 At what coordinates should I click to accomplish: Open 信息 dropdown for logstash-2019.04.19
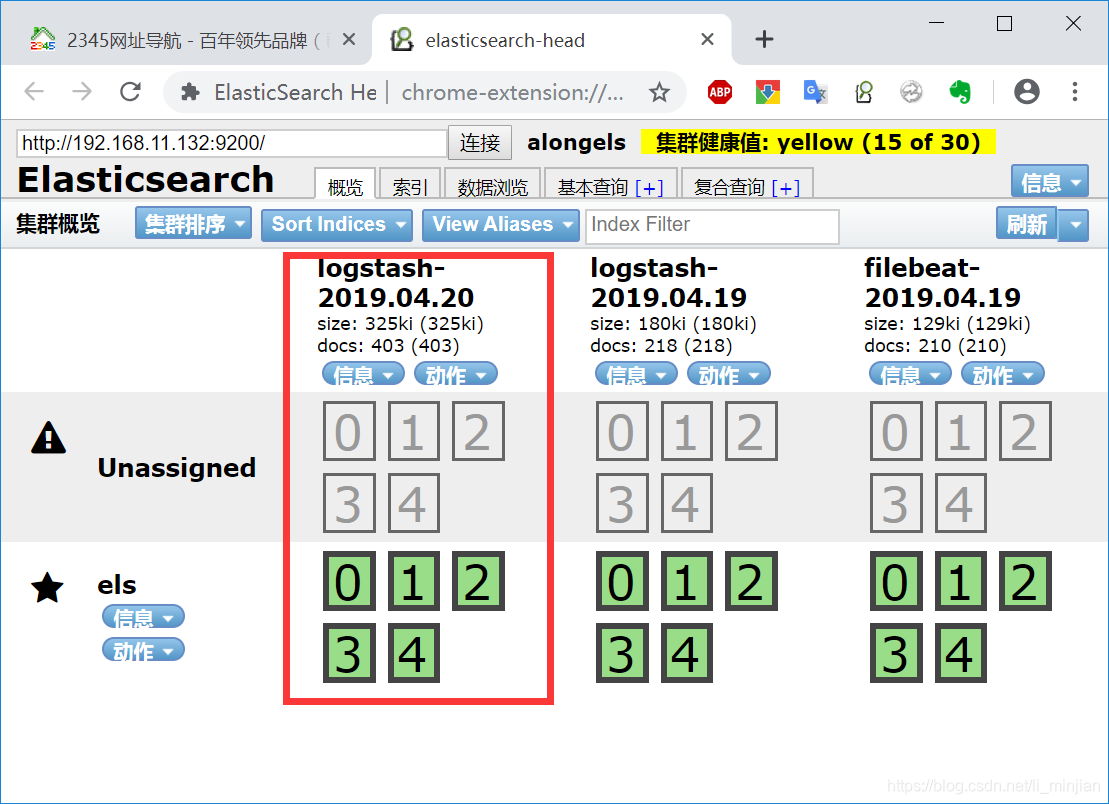tap(637, 374)
